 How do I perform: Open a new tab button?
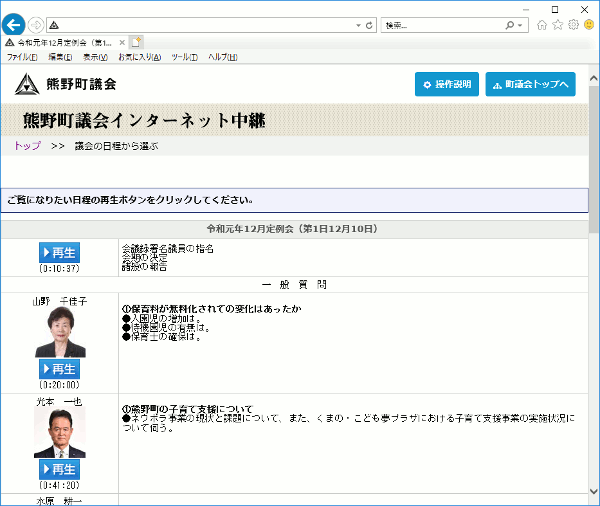136,42
